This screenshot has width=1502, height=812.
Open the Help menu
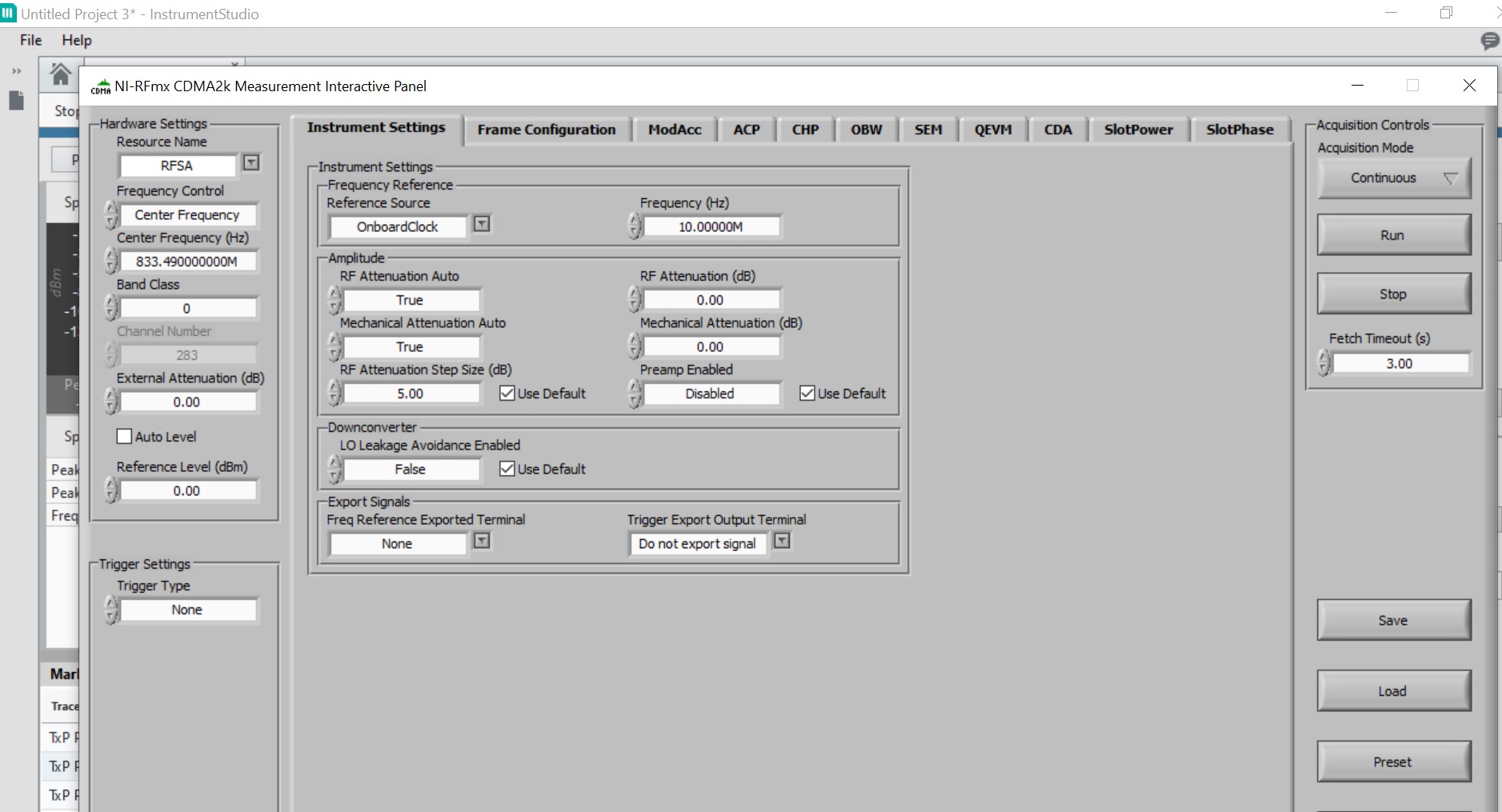point(77,41)
